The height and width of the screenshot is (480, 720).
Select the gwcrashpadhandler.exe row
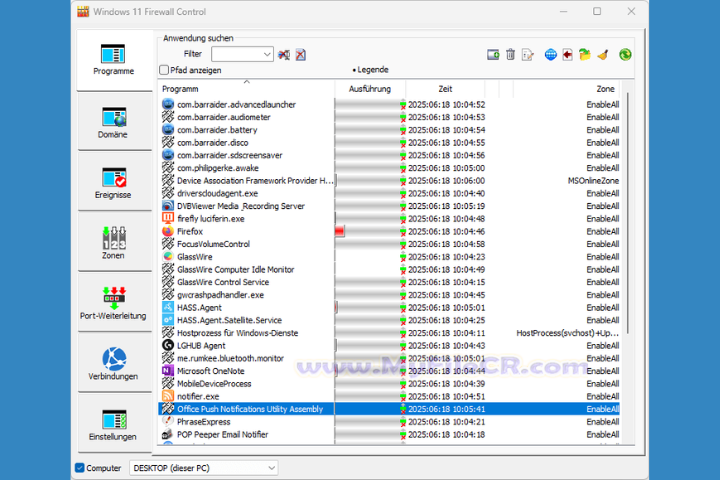coord(389,295)
